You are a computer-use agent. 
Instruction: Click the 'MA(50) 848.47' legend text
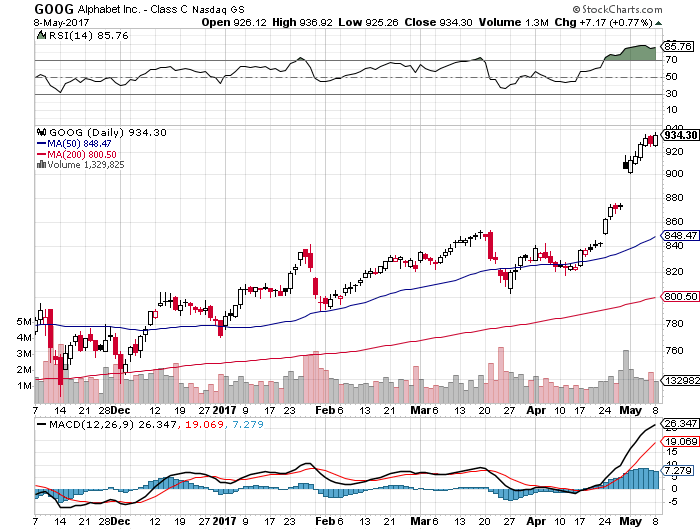pyautogui.click(x=79, y=144)
